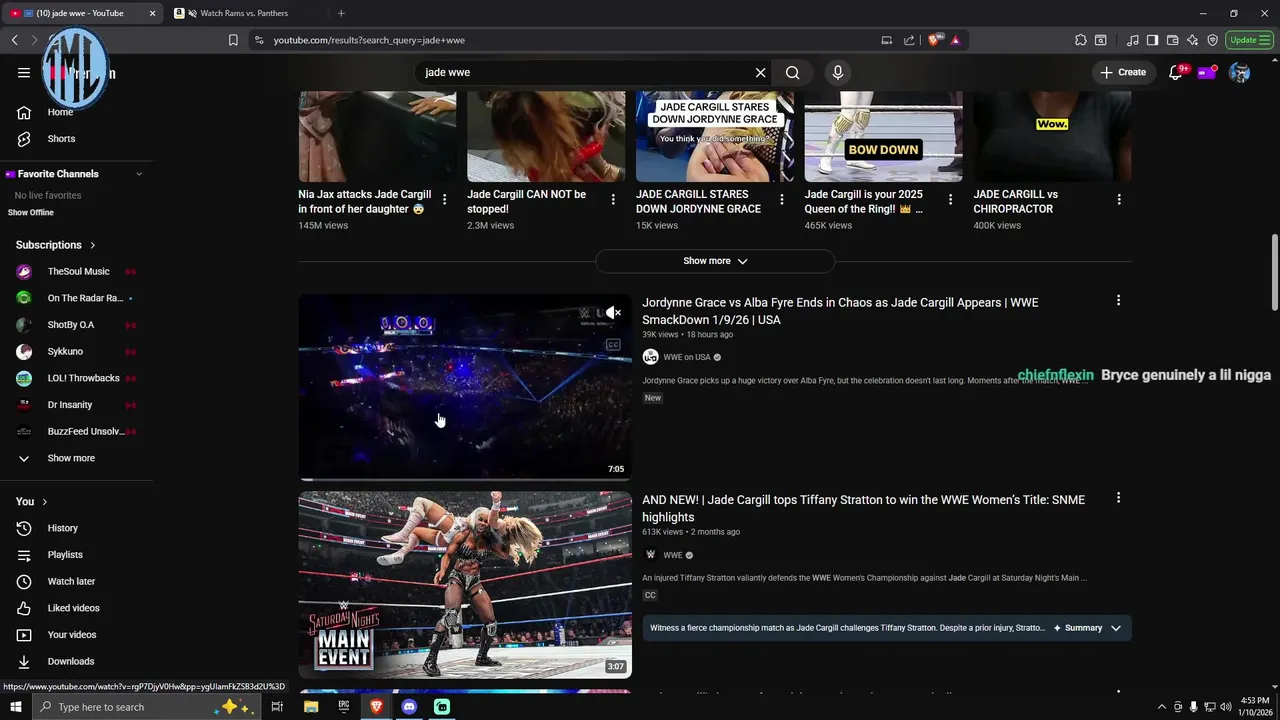The width and height of the screenshot is (1280, 720).
Task: Click the Create button
Action: pos(1123,72)
